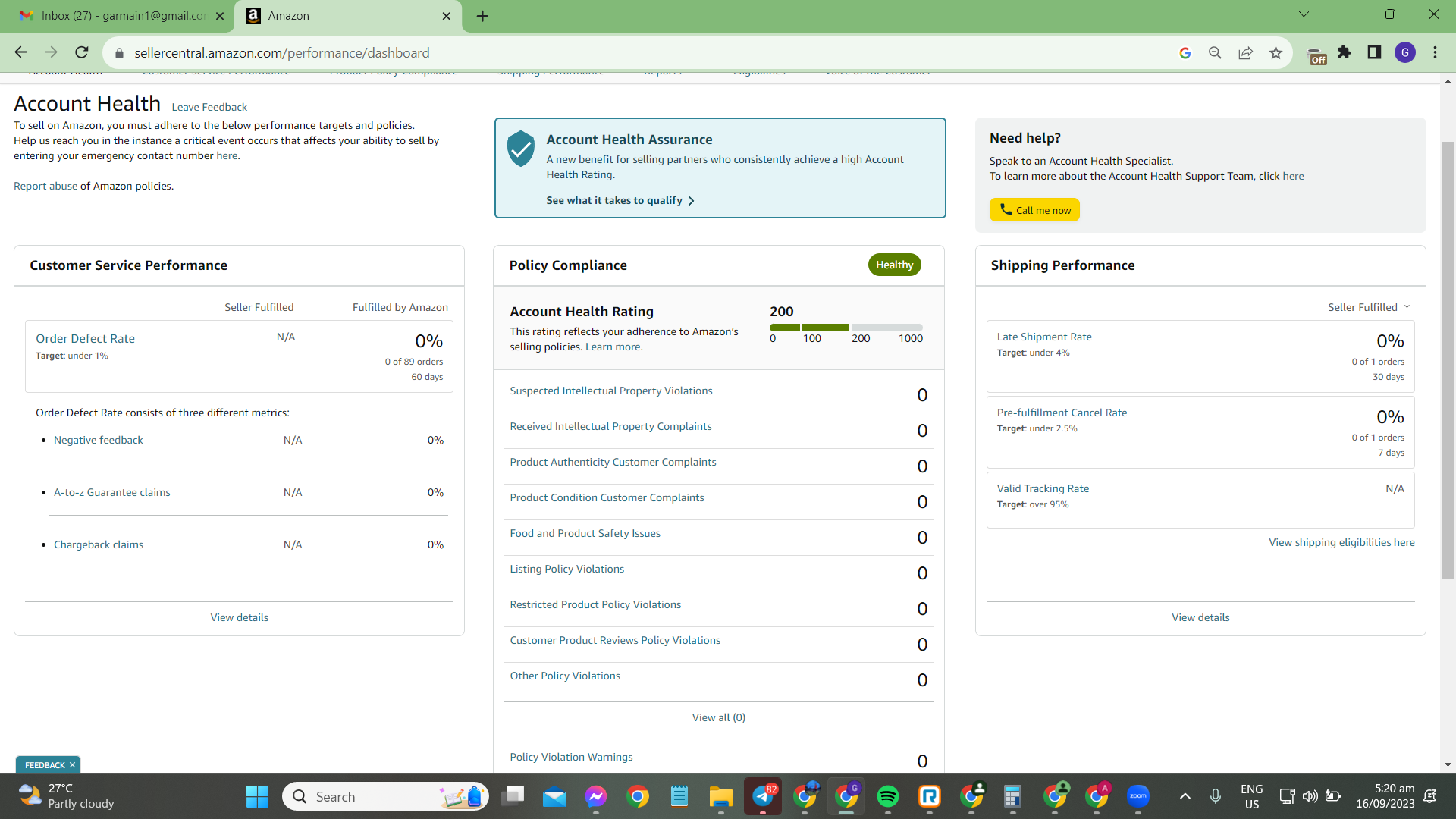Open the Extensions puzzle menu

(1345, 52)
